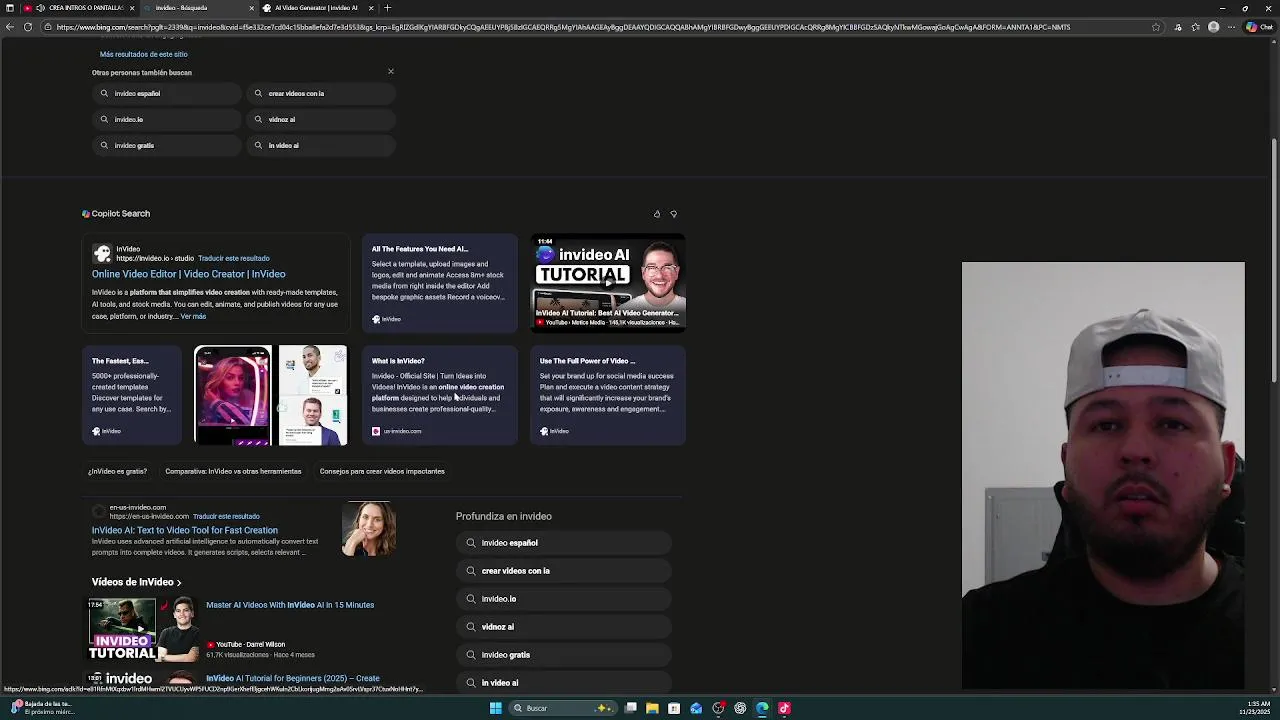Open the Outlook mail icon in taskbar
Screen dimensions: 1280x720
[x=696, y=708]
